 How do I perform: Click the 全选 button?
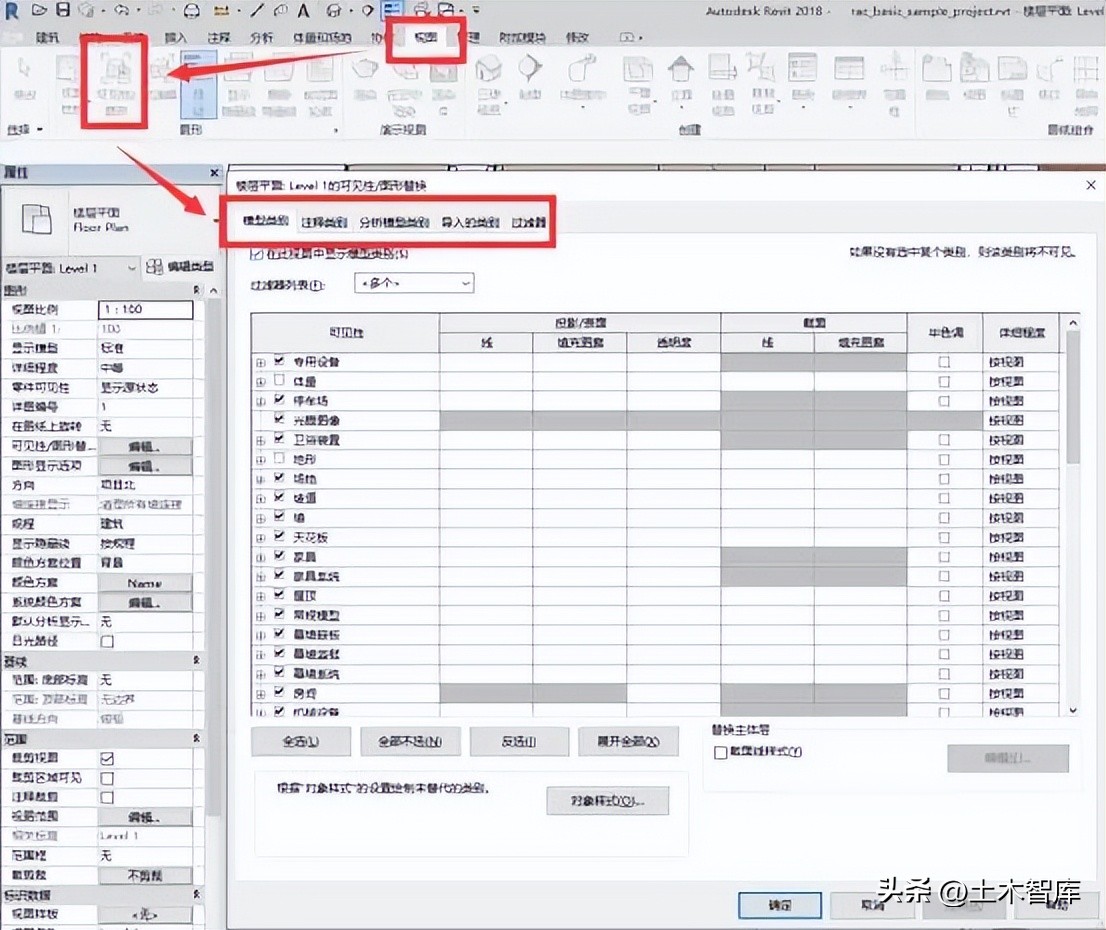(x=300, y=742)
